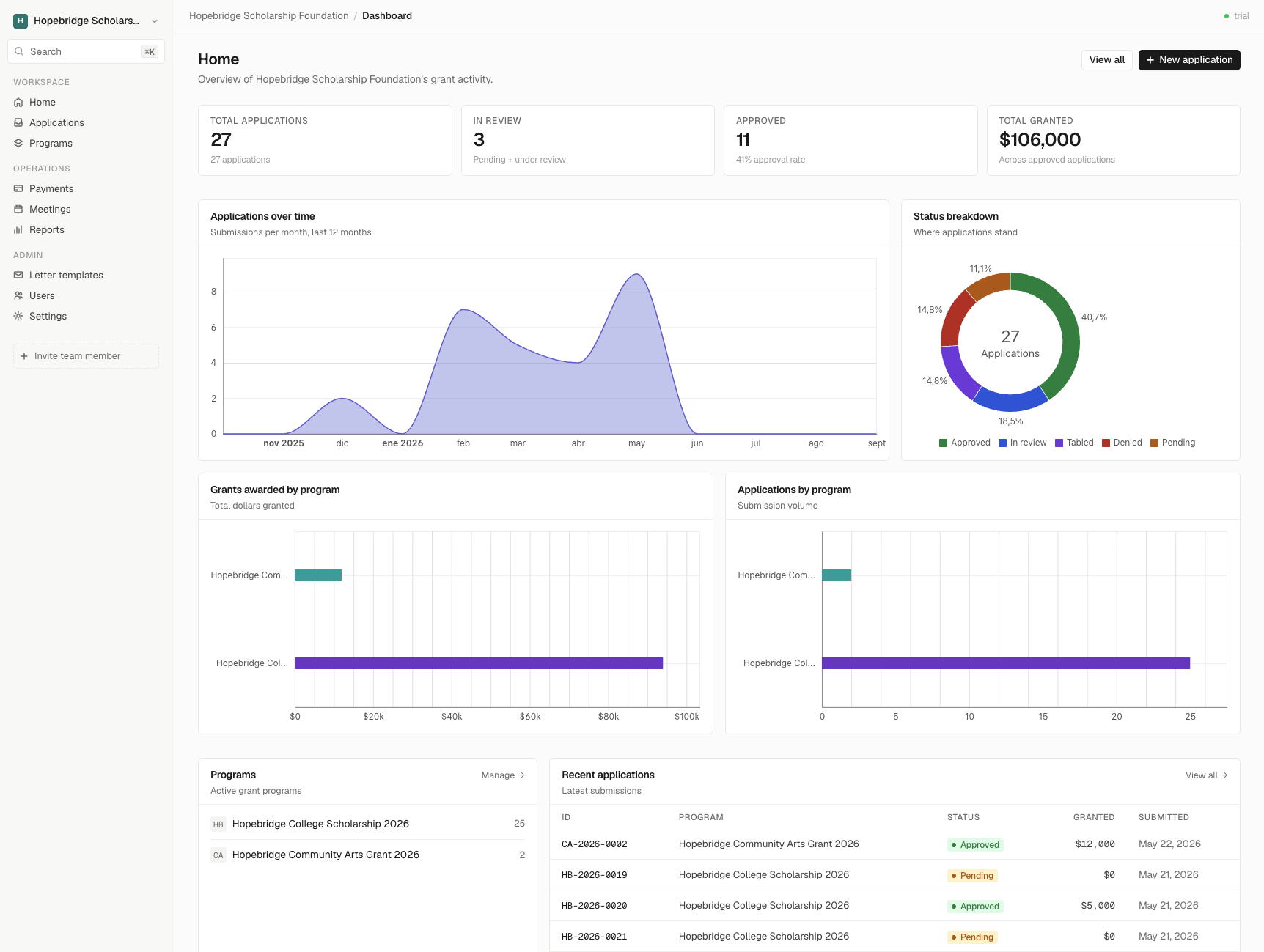
Task: Click the Letter templates envelope icon
Action: click(x=18, y=276)
